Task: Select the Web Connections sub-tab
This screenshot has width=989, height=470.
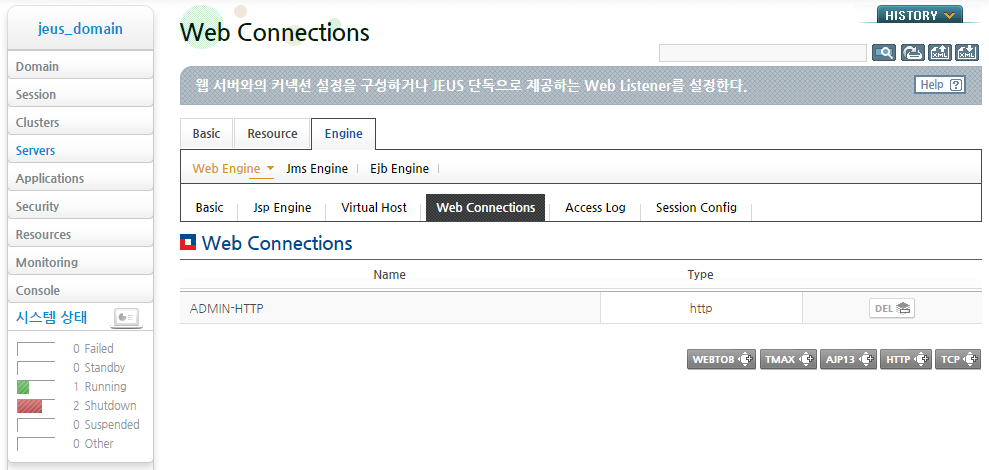Action: [x=486, y=208]
